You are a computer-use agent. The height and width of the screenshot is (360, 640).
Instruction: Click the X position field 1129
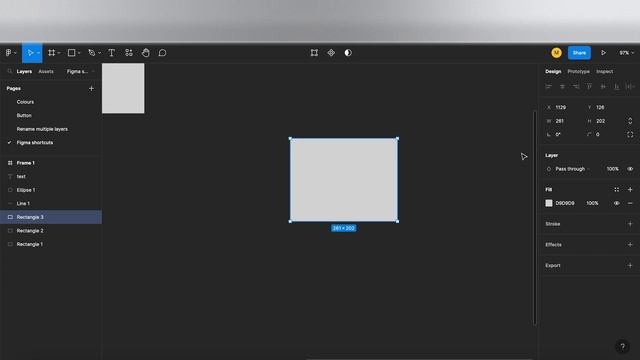(561, 107)
